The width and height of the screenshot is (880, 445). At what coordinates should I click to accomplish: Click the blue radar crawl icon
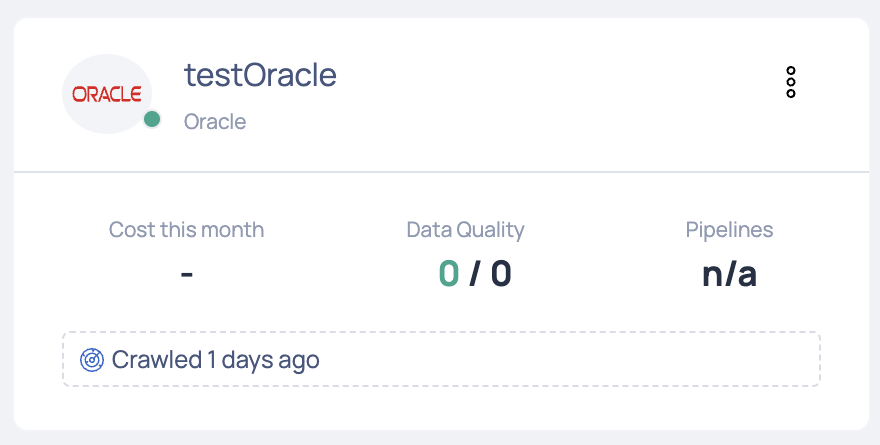pyautogui.click(x=91, y=360)
